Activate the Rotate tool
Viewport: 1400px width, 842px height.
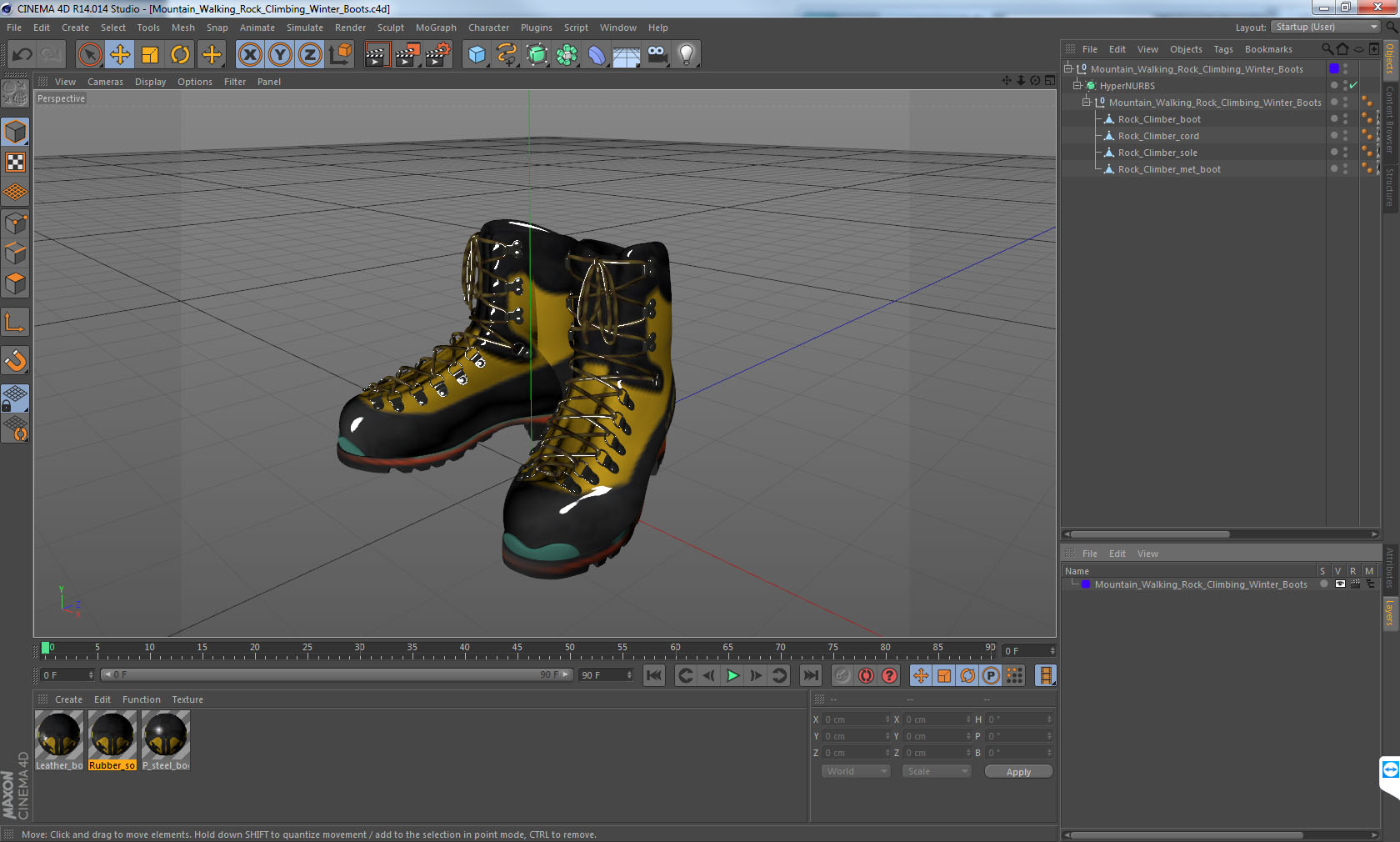(180, 55)
